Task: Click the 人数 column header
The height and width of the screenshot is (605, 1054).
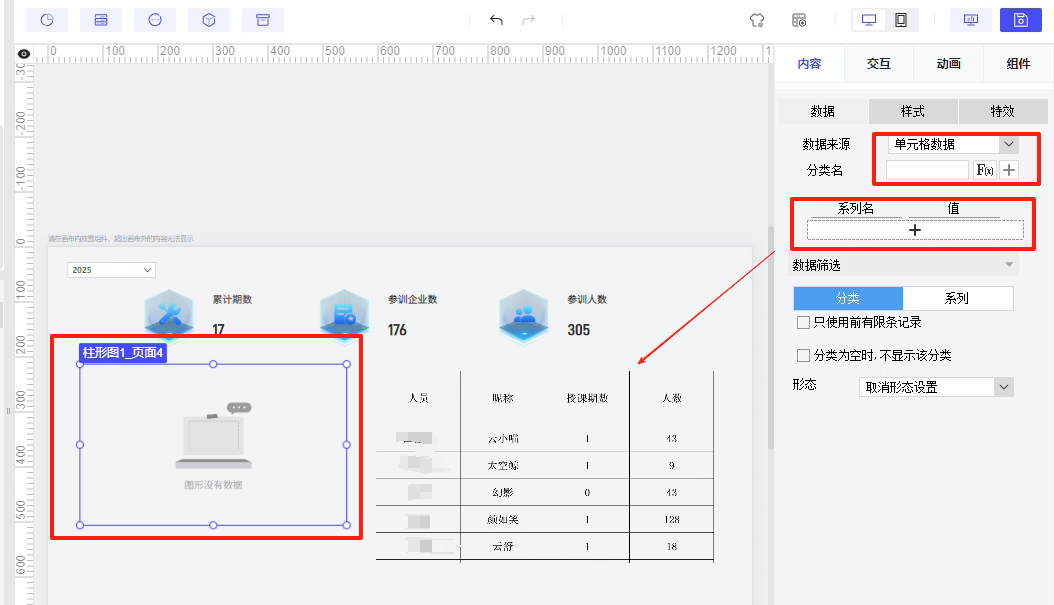Action: [x=672, y=398]
